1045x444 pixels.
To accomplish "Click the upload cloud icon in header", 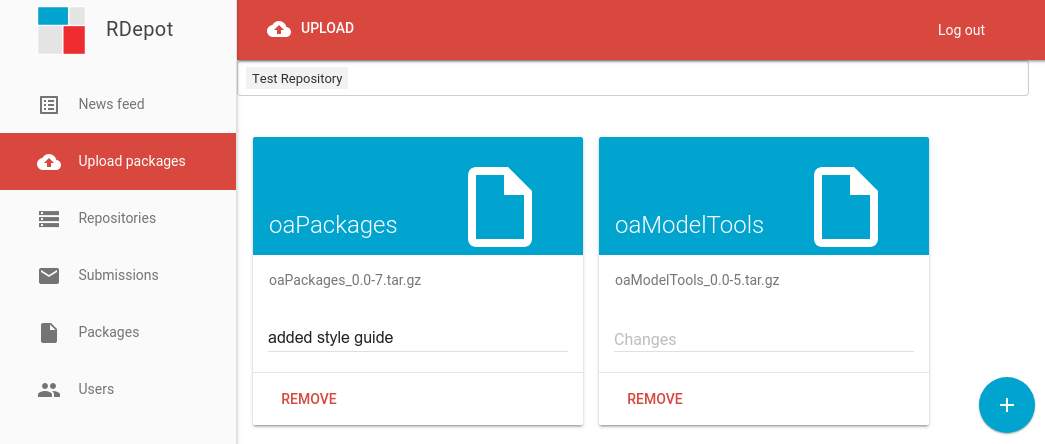I will pyautogui.click(x=279, y=29).
